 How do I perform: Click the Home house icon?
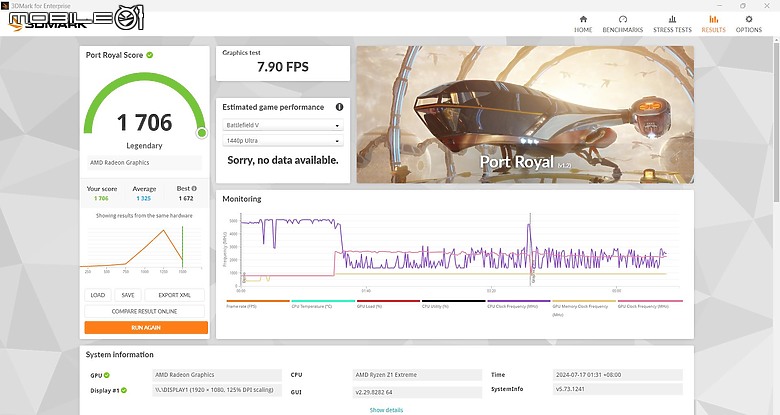coord(583,19)
